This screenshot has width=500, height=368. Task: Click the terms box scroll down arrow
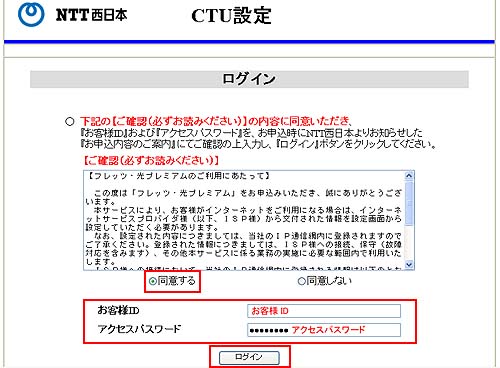409,264
